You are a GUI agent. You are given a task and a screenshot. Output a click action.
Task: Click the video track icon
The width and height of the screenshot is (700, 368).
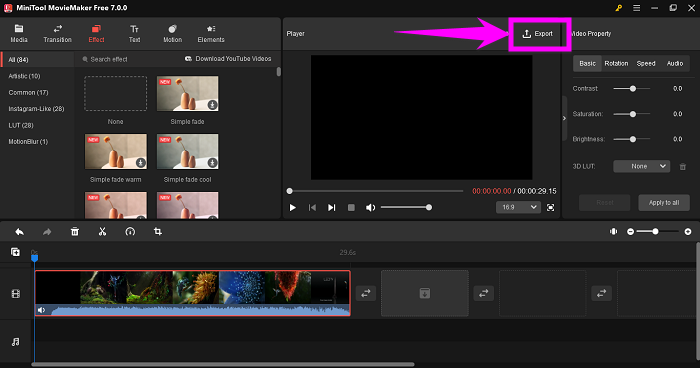point(16,294)
